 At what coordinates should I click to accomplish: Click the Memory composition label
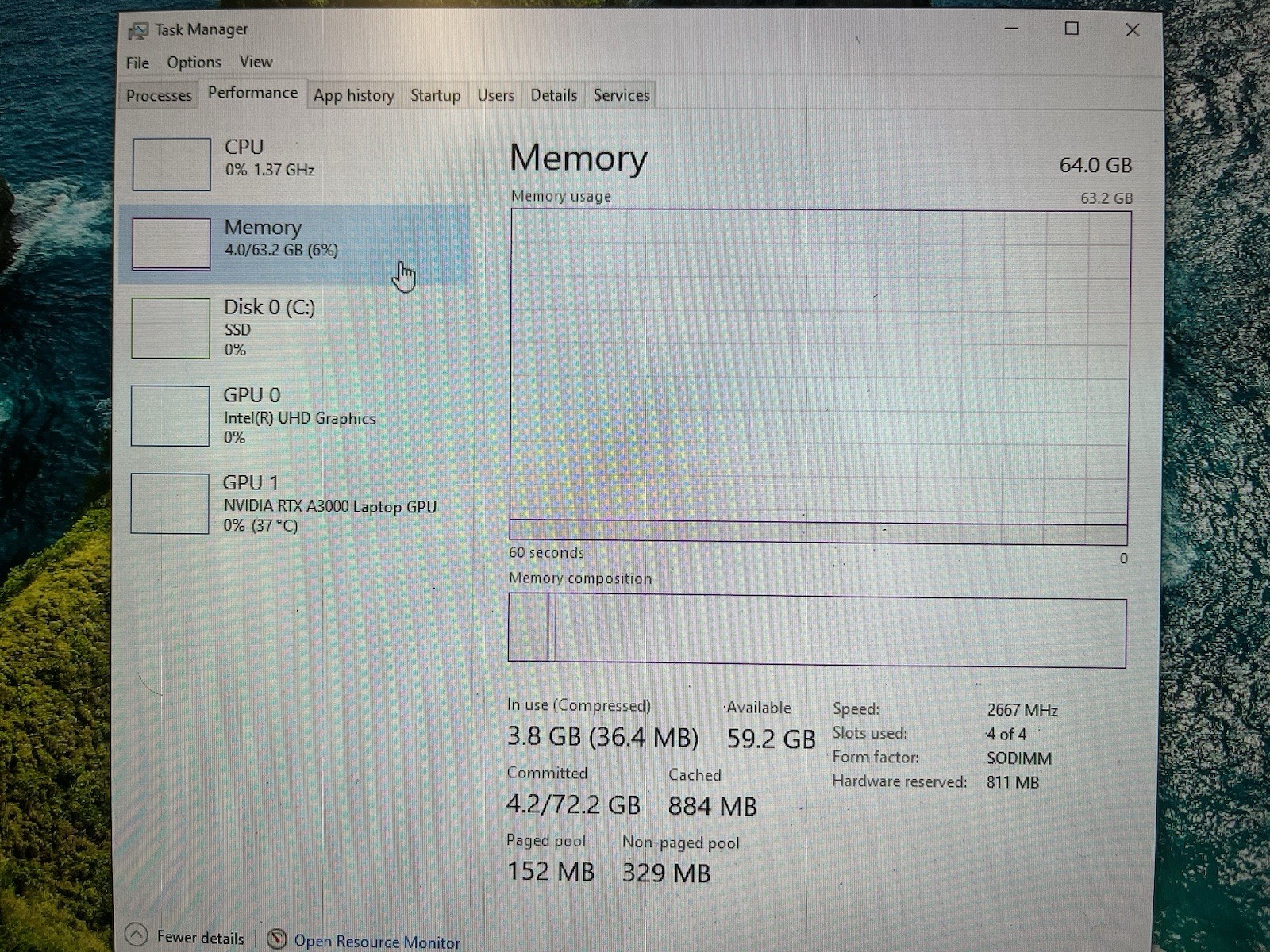point(579,578)
